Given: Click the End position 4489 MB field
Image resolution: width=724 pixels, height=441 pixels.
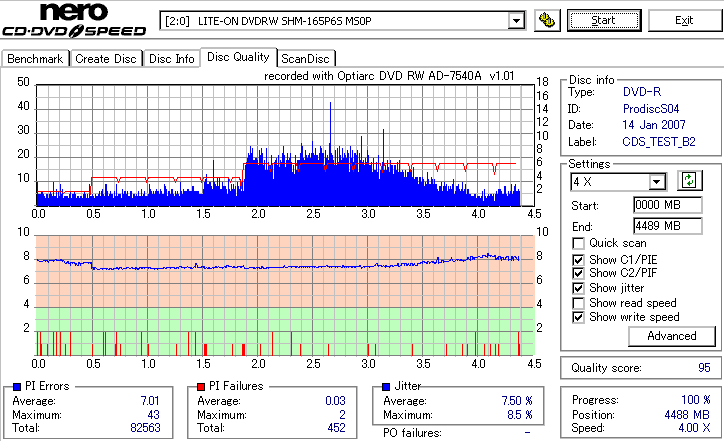Looking at the screenshot, I should coord(668,226).
